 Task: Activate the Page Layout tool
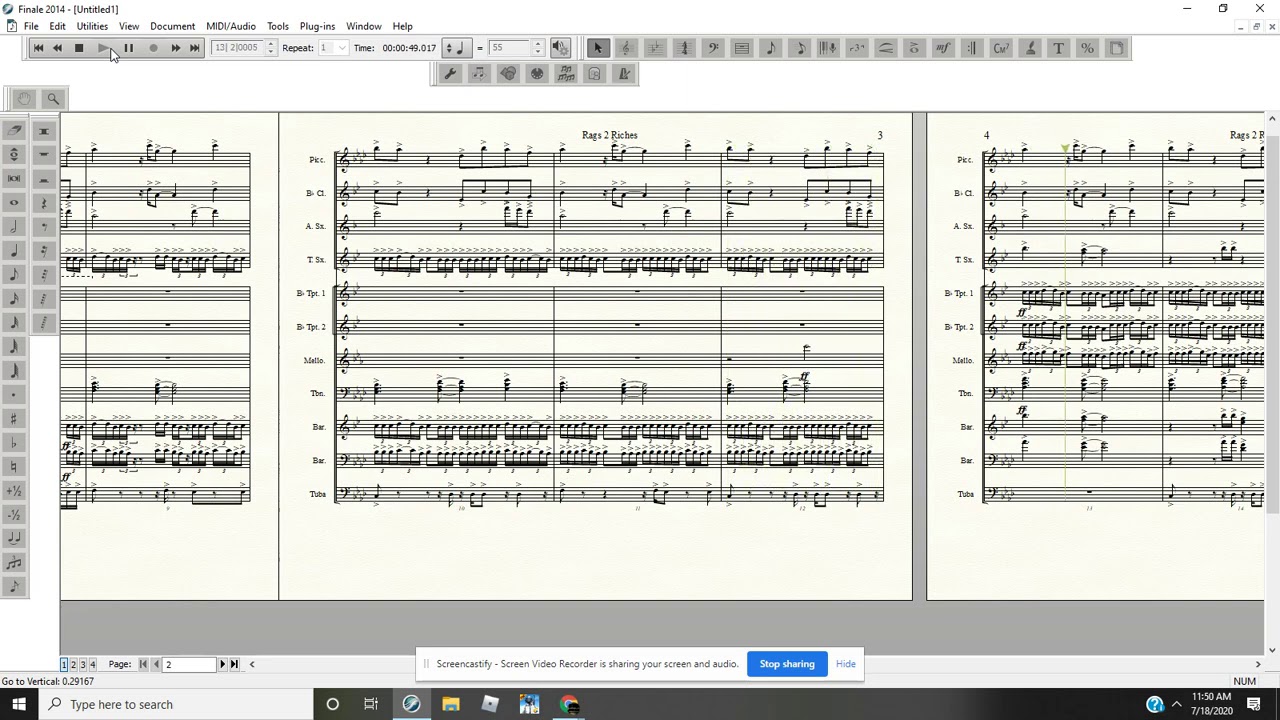pos(1117,48)
